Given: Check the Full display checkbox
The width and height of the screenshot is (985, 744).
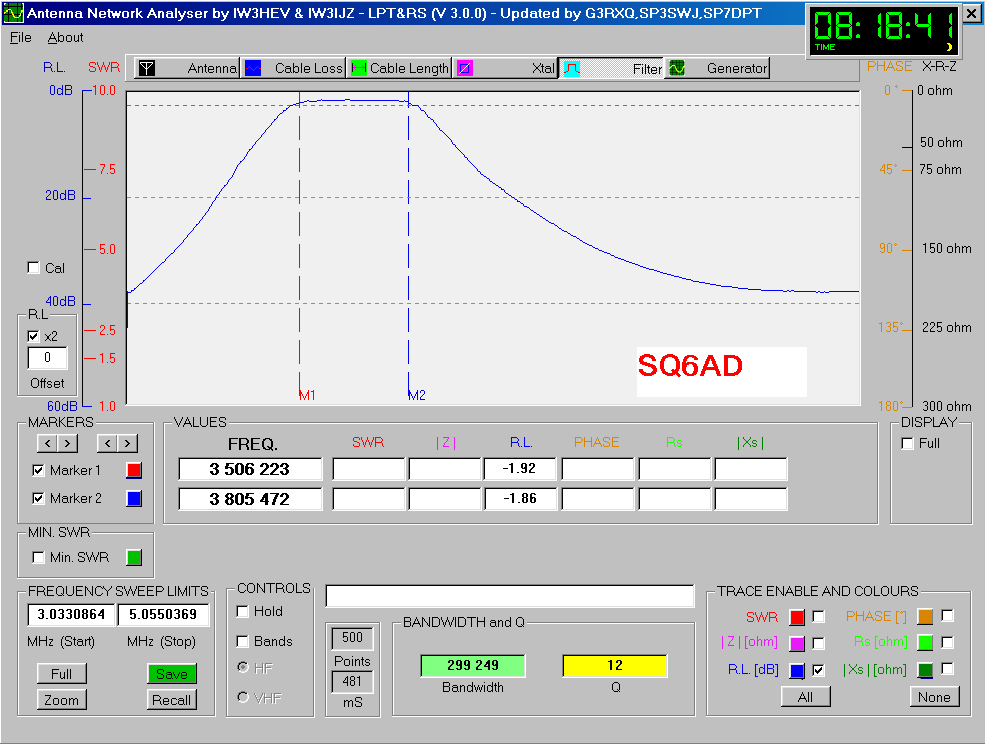Looking at the screenshot, I should click(907, 444).
